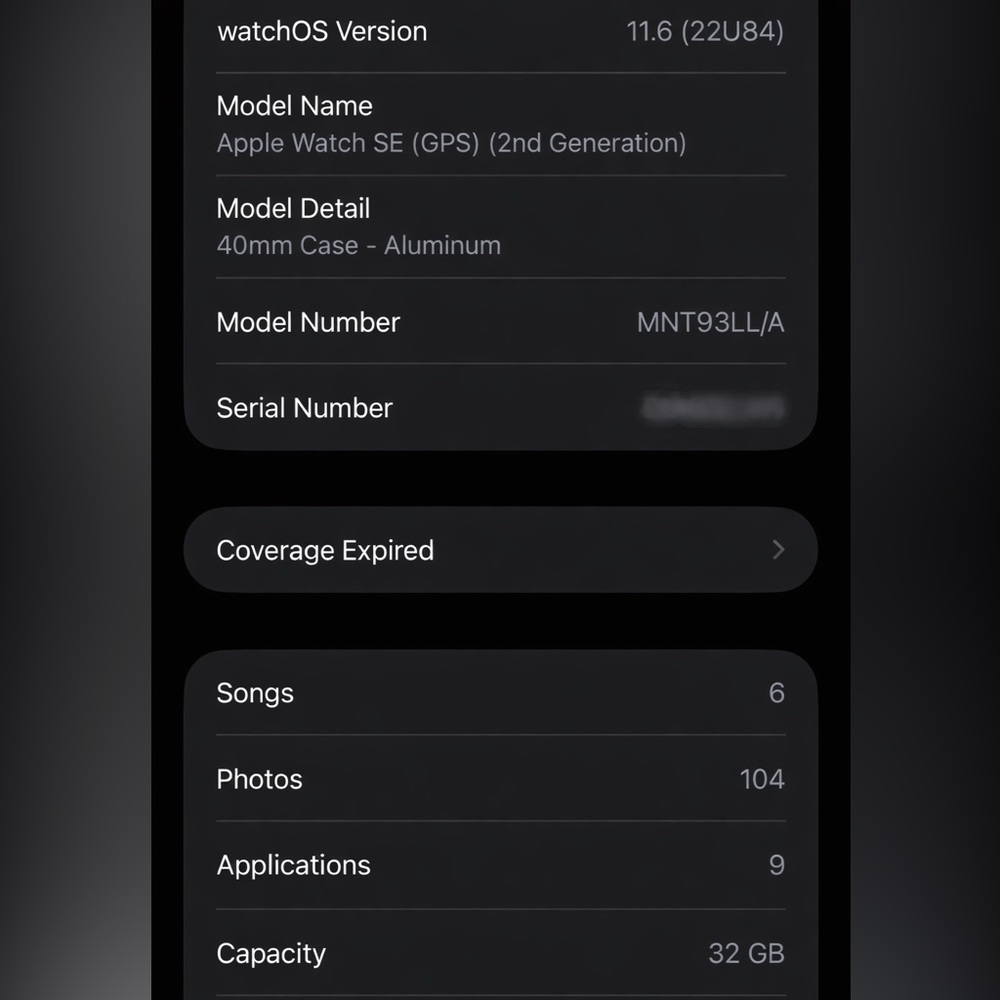Tap the 32 GB capacity value
This screenshot has width=1000, height=1000.
point(746,953)
